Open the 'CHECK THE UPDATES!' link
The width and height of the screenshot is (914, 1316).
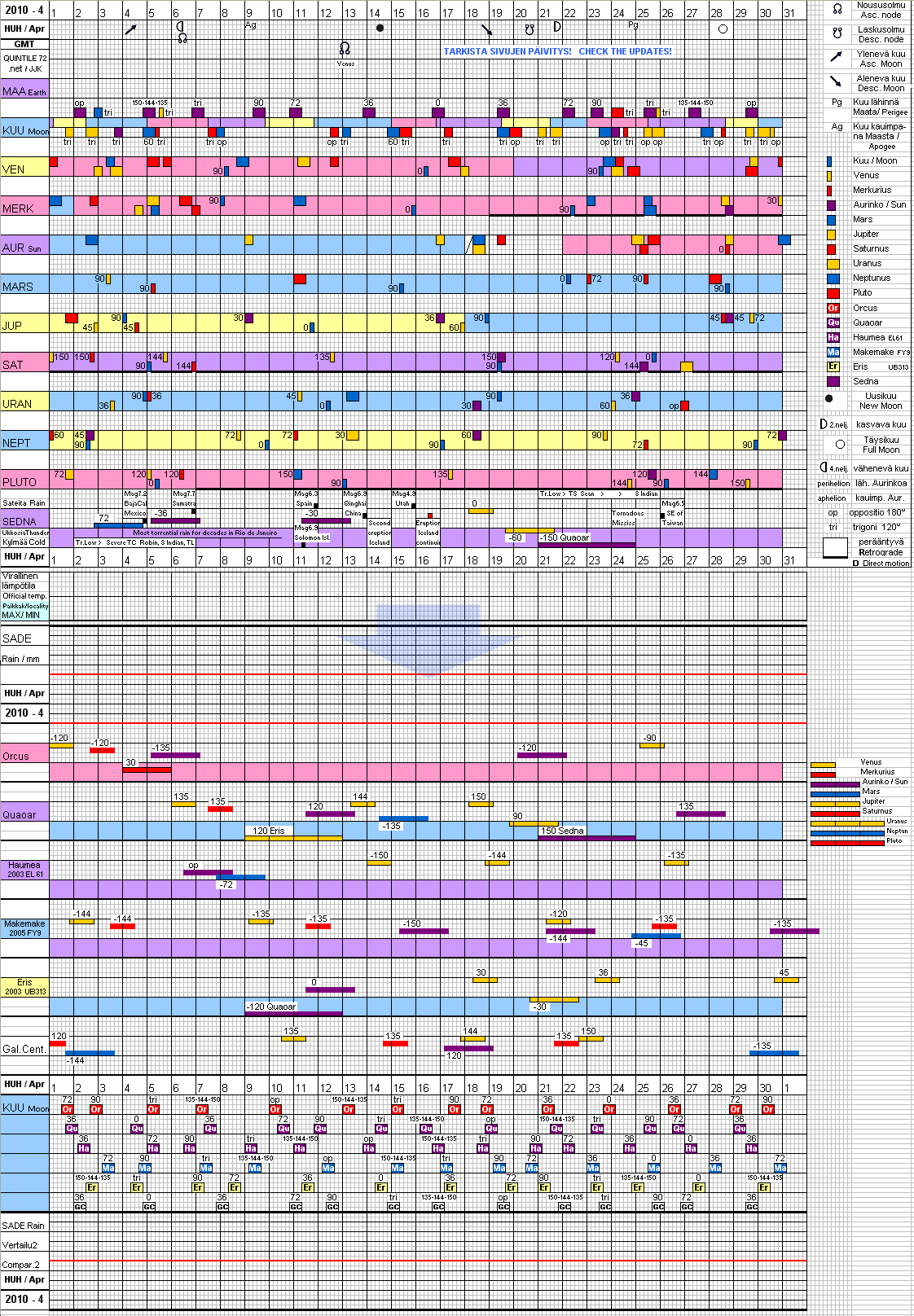pos(625,51)
